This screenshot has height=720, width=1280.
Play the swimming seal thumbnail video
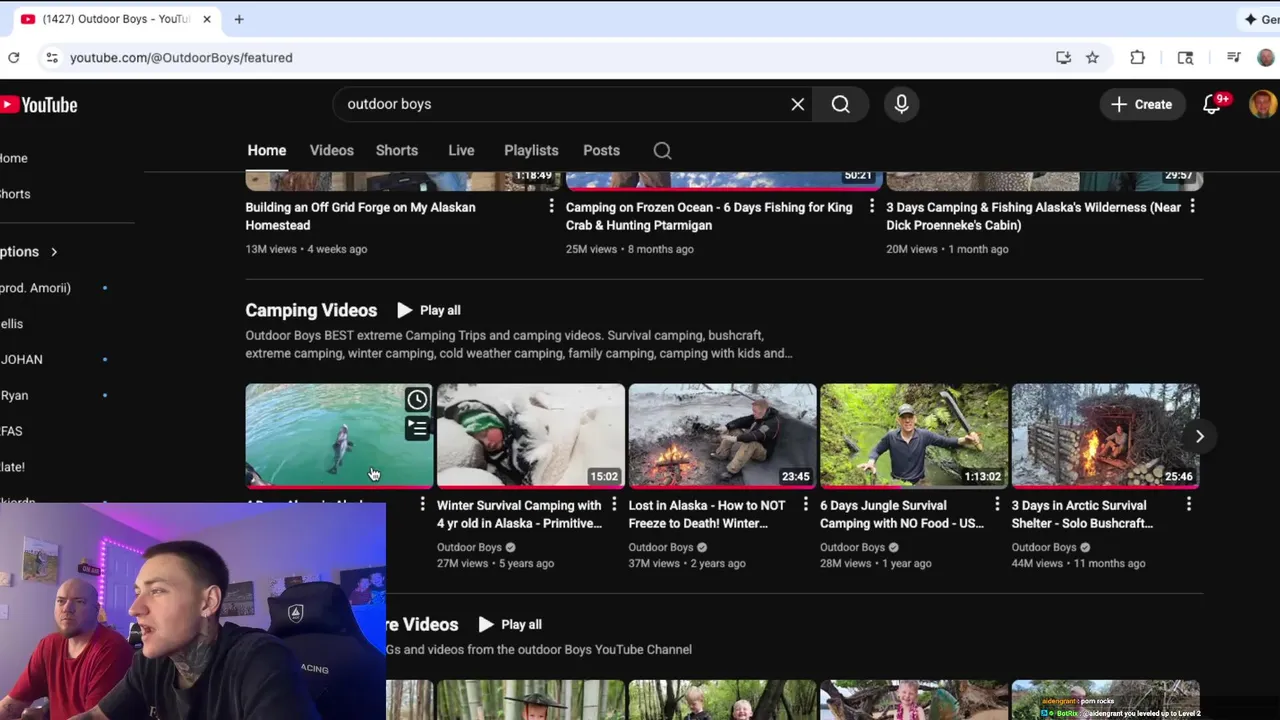339,436
